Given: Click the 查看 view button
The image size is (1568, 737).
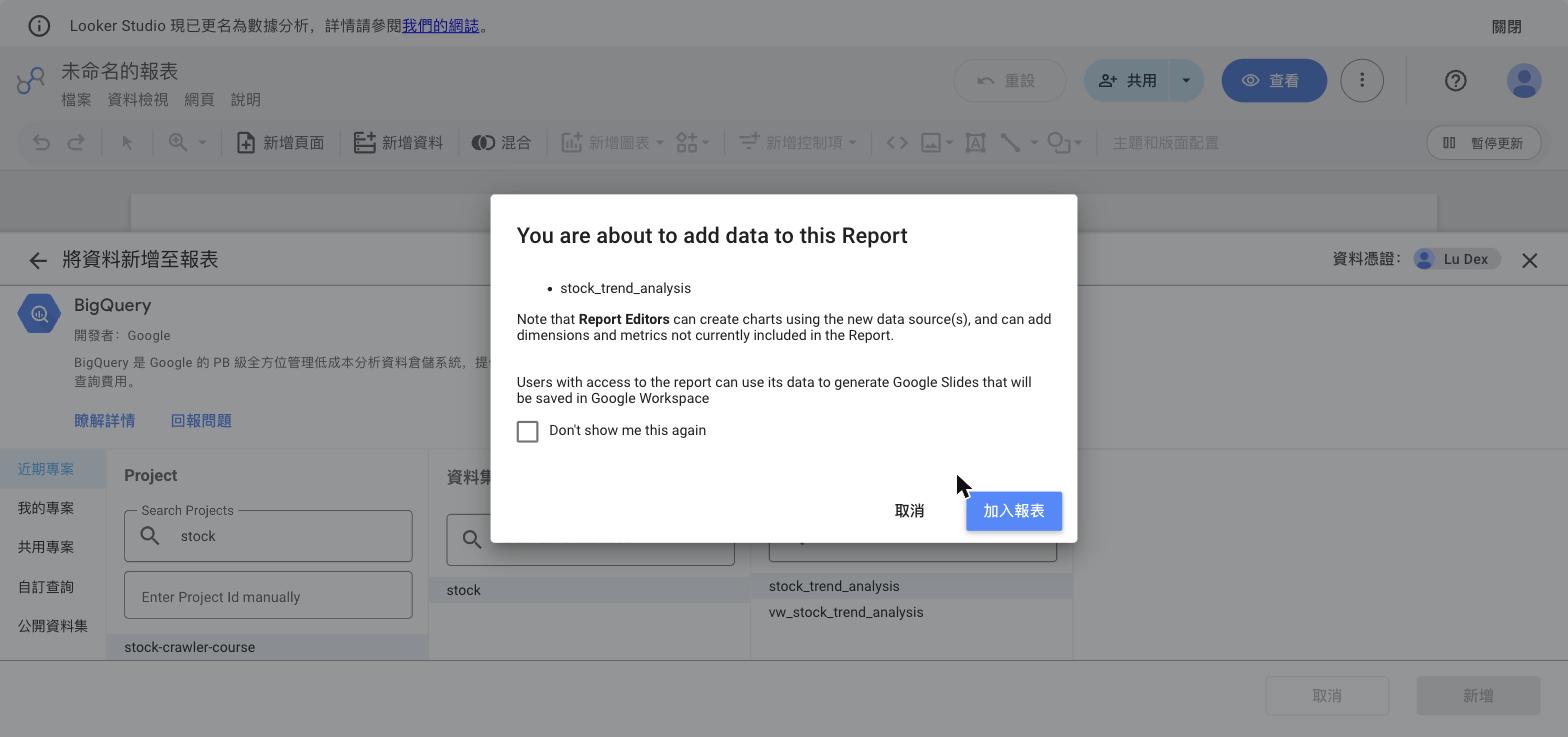Looking at the screenshot, I should (x=1274, y=80).
